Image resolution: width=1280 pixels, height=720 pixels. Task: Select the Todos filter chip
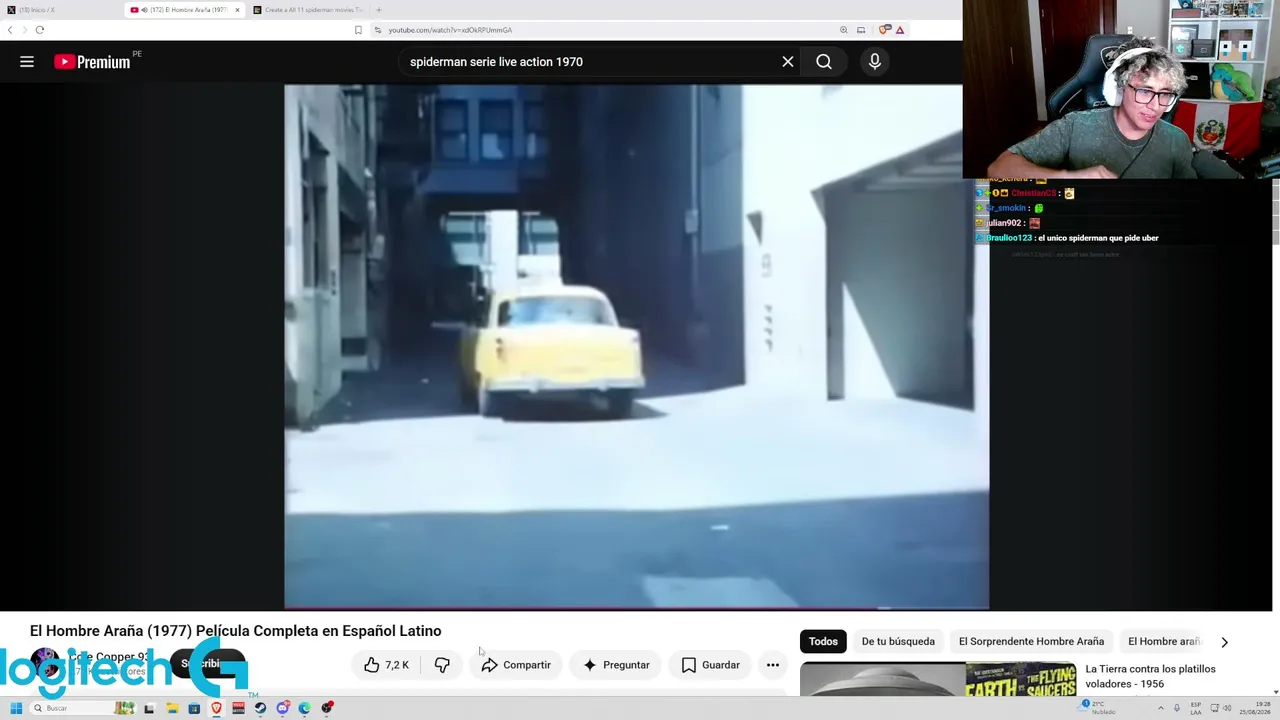(x=823, y=642)
